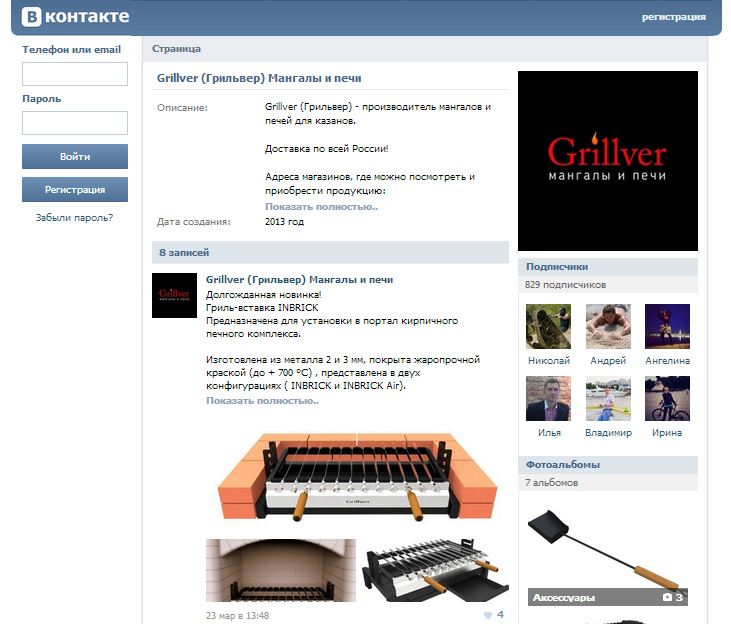
Task: Open subscriber Андрей's avatar
Action: 608,326
